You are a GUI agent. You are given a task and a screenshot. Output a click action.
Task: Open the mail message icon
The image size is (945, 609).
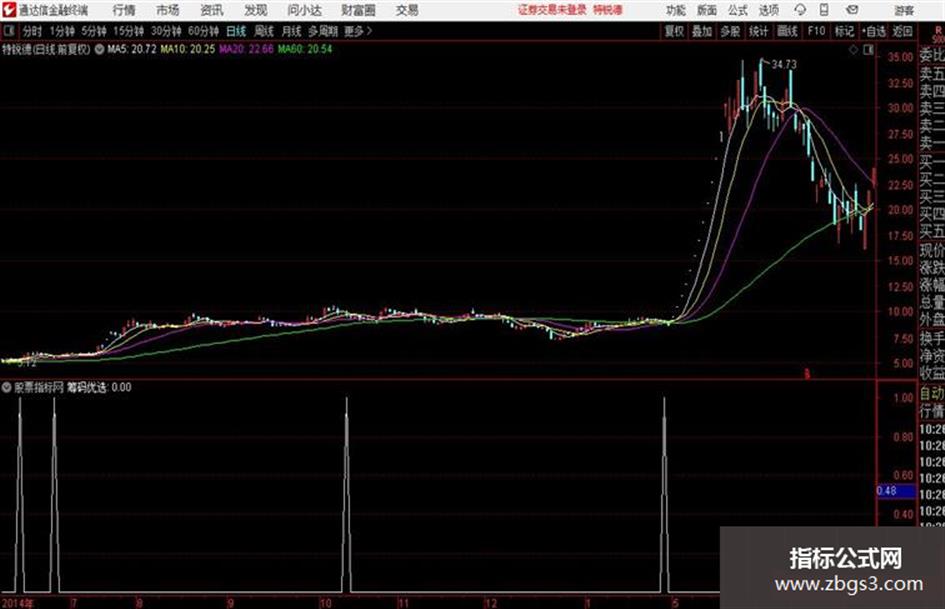[x=852, y=10]
